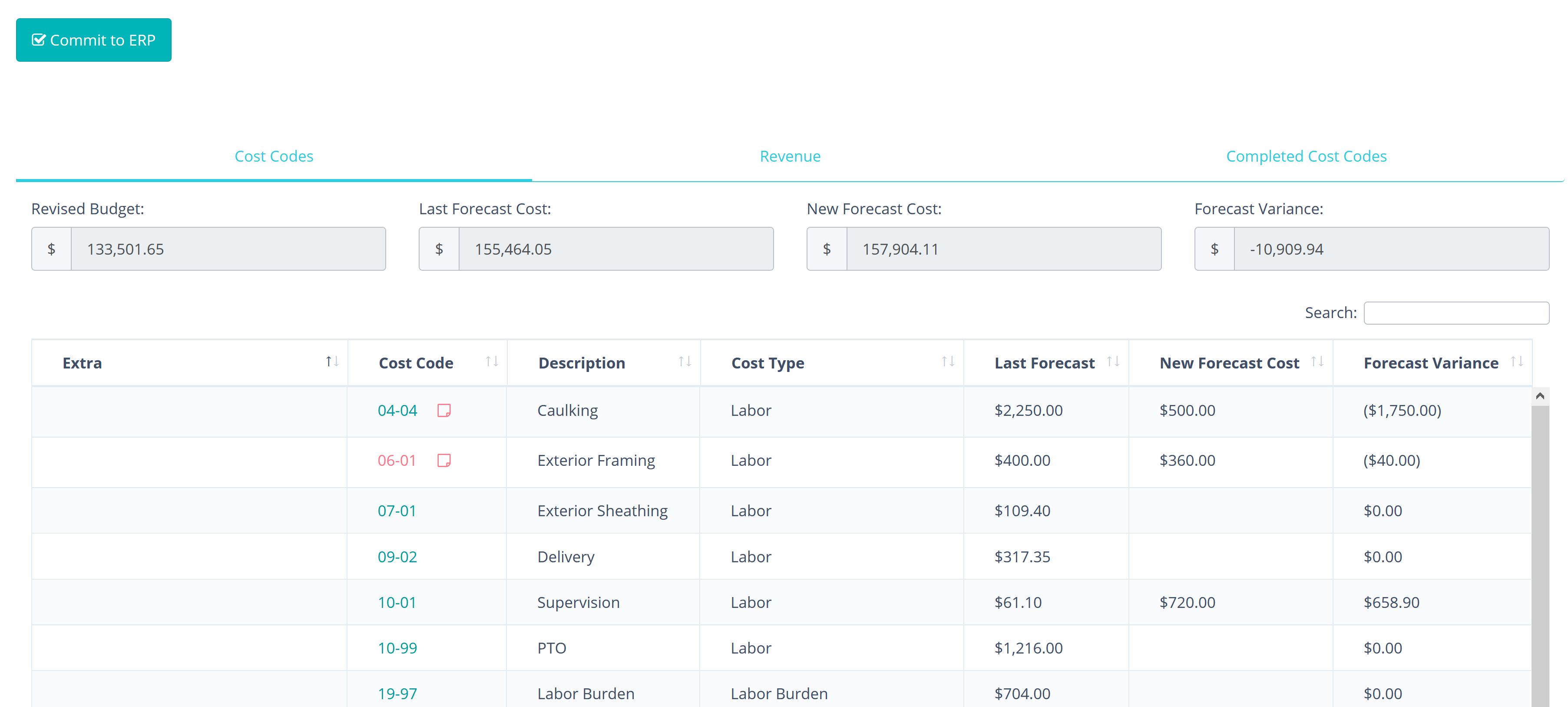Image resolution: width=1568 pixels, height=707 pixels.
Task: Select the PTO description cell
Action: [x=603, y=648]
